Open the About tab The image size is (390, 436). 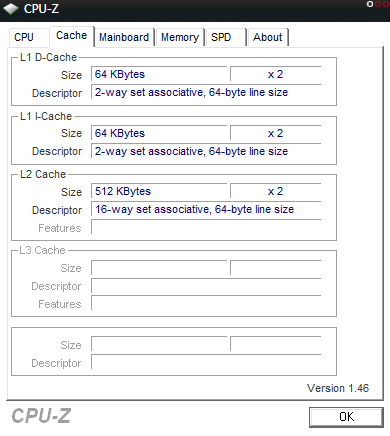[268, 37]
